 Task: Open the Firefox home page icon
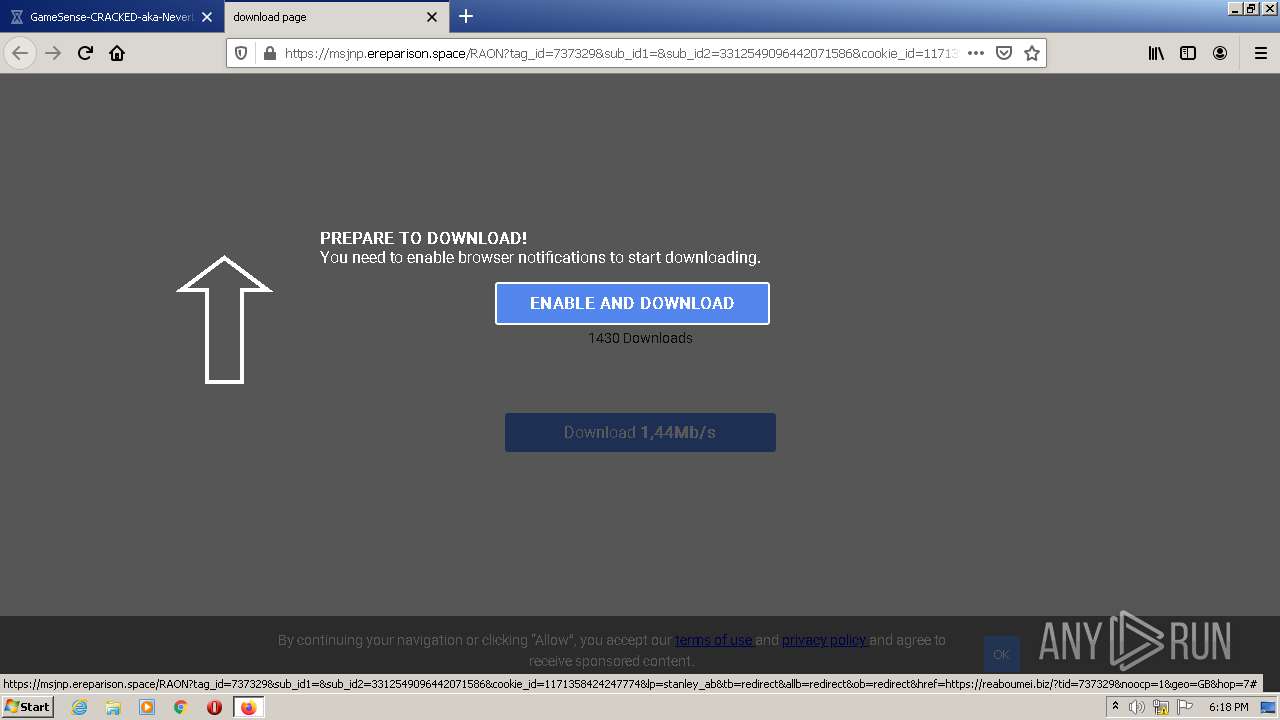pos(118,53)
